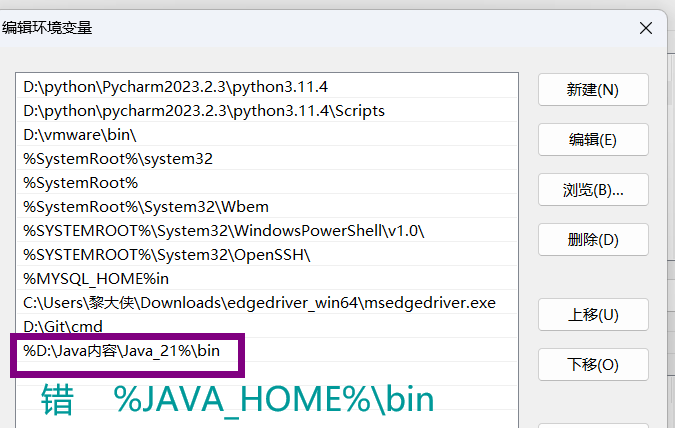
Task: Select the %SystemRoot%\System32\Wbem entry
Action: pos(266,207)
